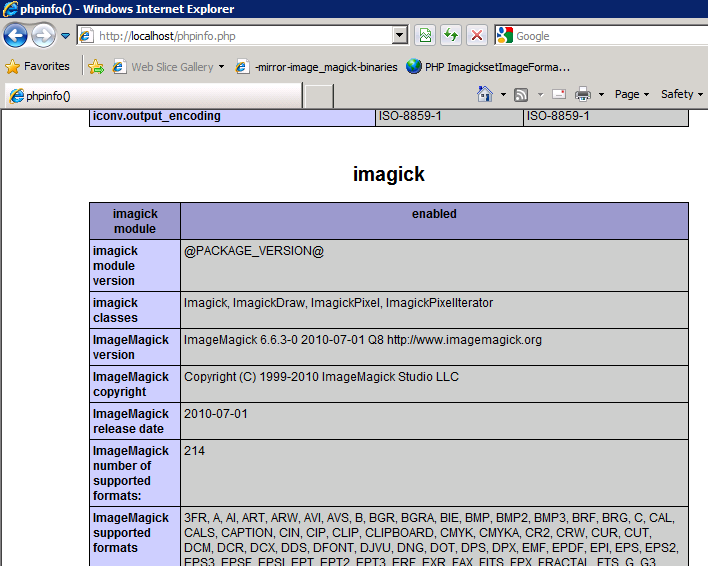
Task: Expand the Home button dropdown arrow
Action: pyautogui.click(x=503, y=94)
